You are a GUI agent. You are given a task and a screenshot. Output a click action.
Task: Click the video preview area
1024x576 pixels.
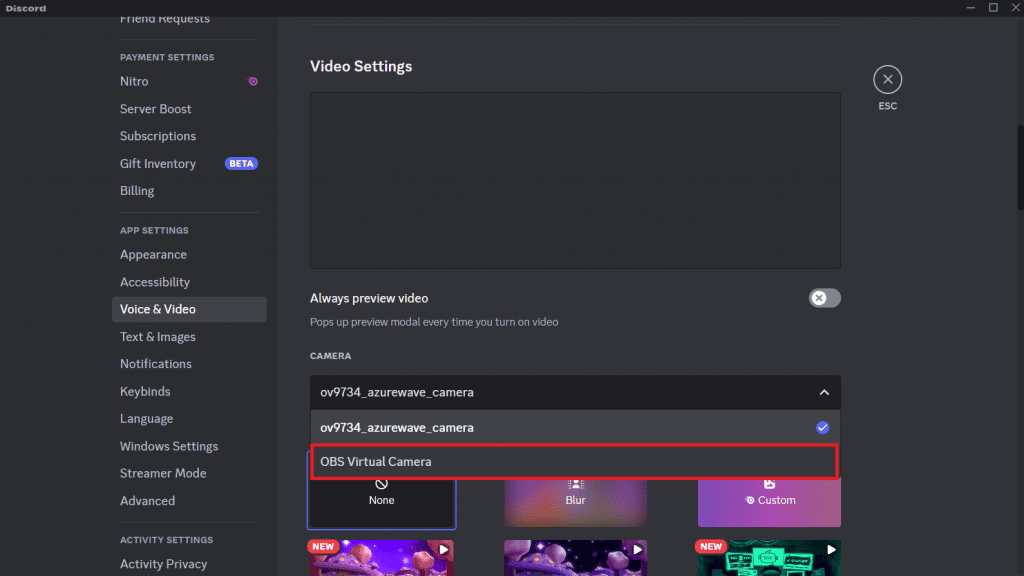coord(575,180)
